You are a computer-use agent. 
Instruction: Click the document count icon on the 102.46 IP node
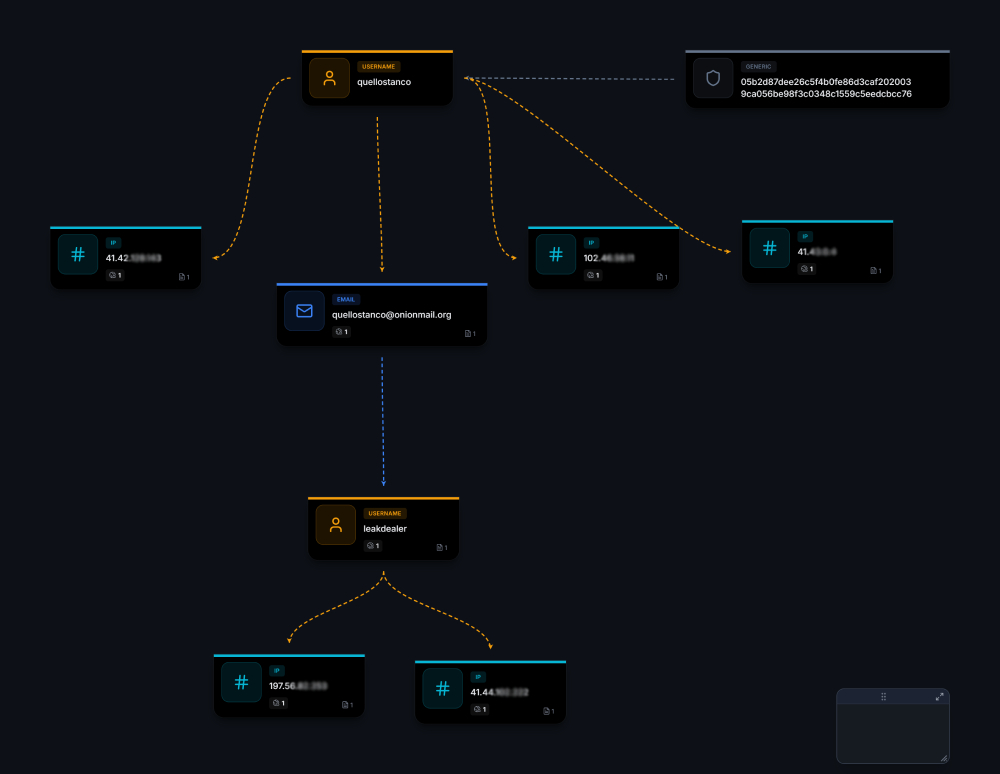pos(662,277)
